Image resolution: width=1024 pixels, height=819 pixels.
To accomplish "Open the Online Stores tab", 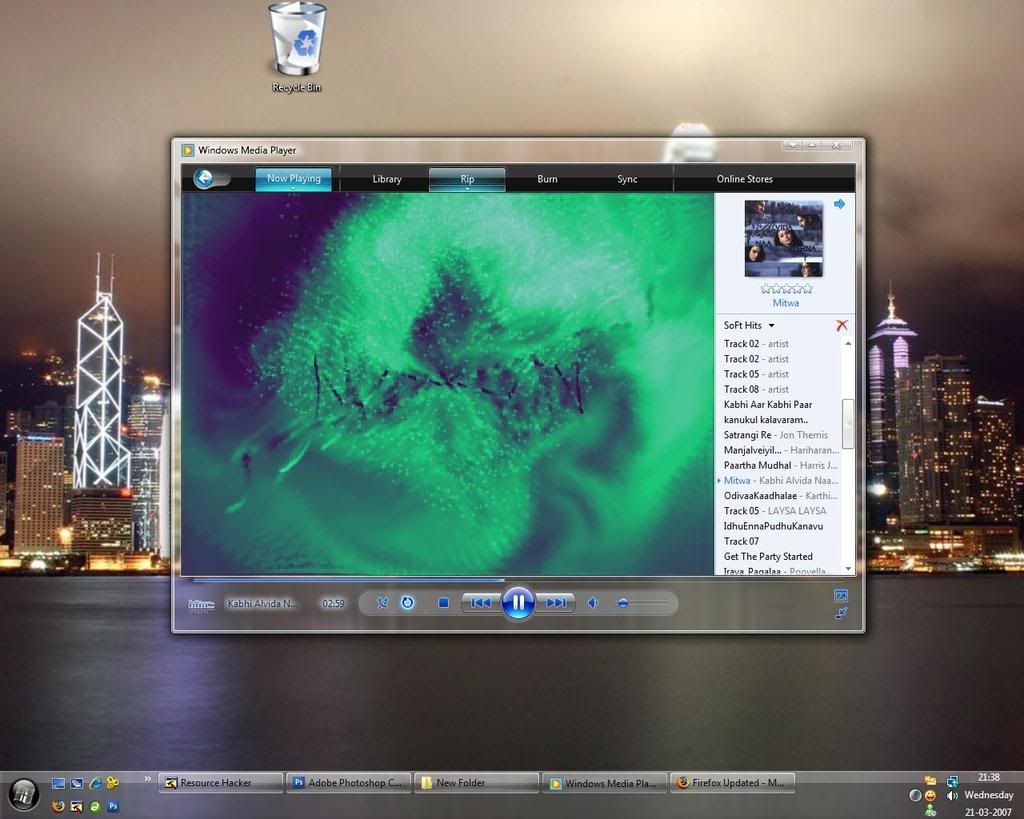I will pos(744,179).
